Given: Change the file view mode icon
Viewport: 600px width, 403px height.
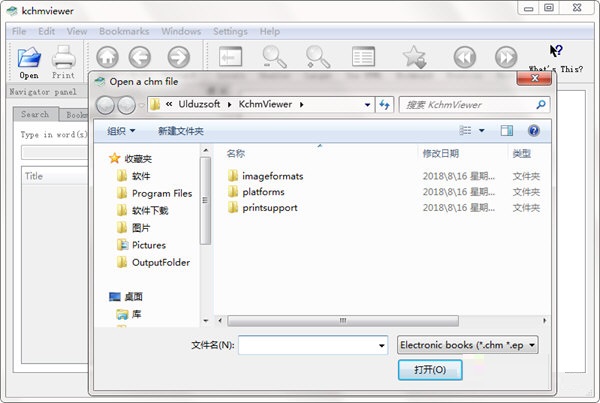Looking at the screenshot, I should [465, 131].
